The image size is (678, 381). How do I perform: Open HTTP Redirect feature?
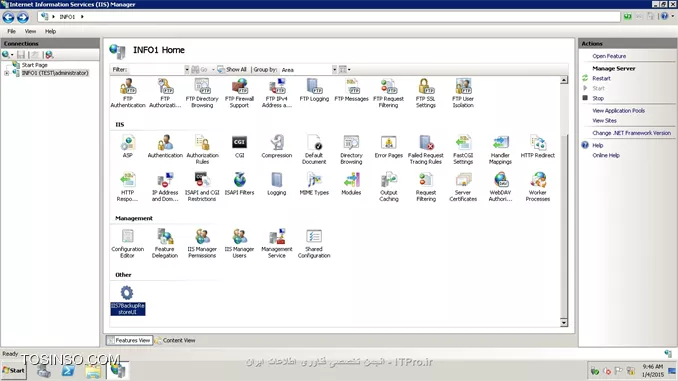tap(537, 146)
